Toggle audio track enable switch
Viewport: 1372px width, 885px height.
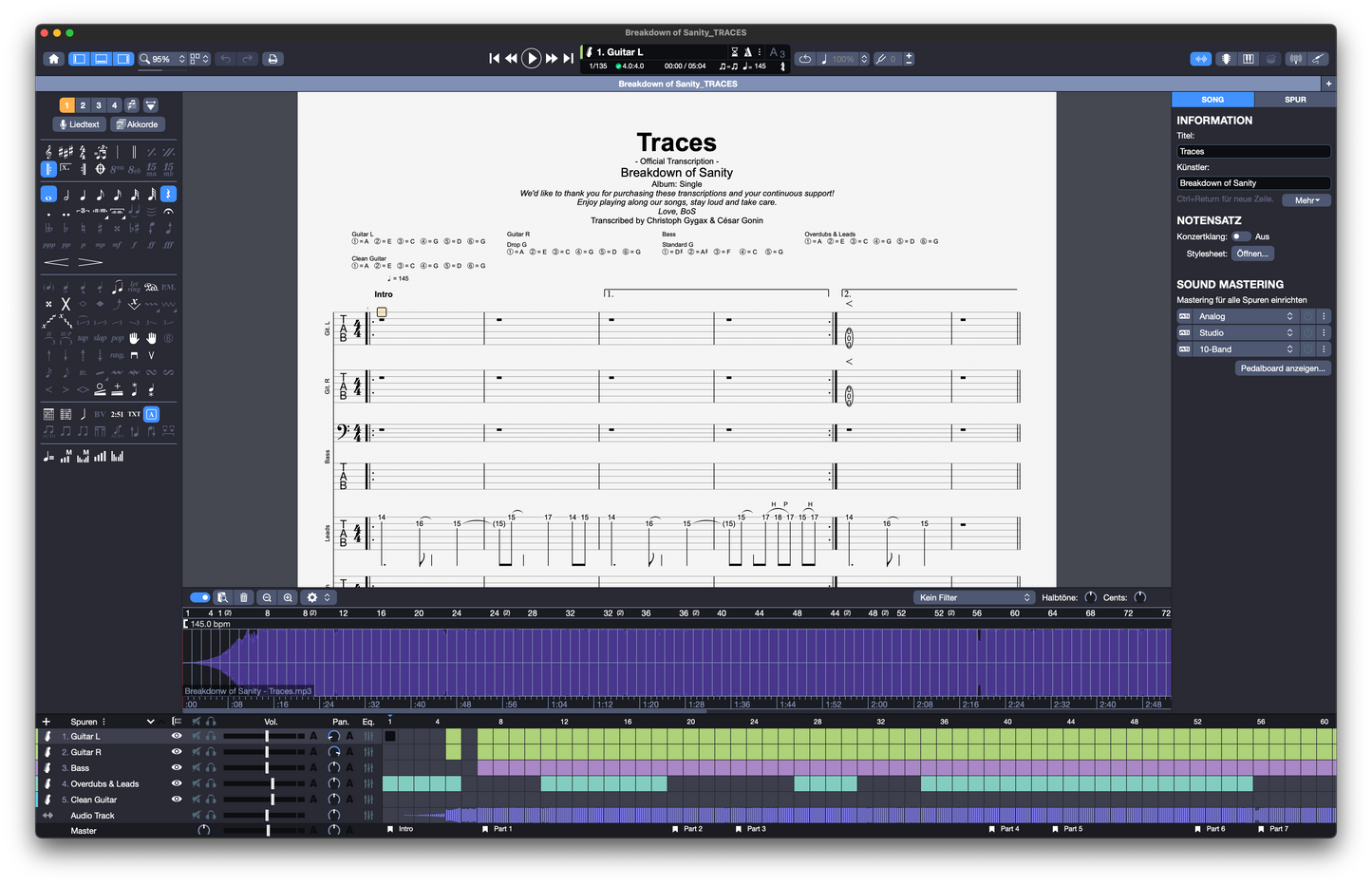click(x=199, y=597)
